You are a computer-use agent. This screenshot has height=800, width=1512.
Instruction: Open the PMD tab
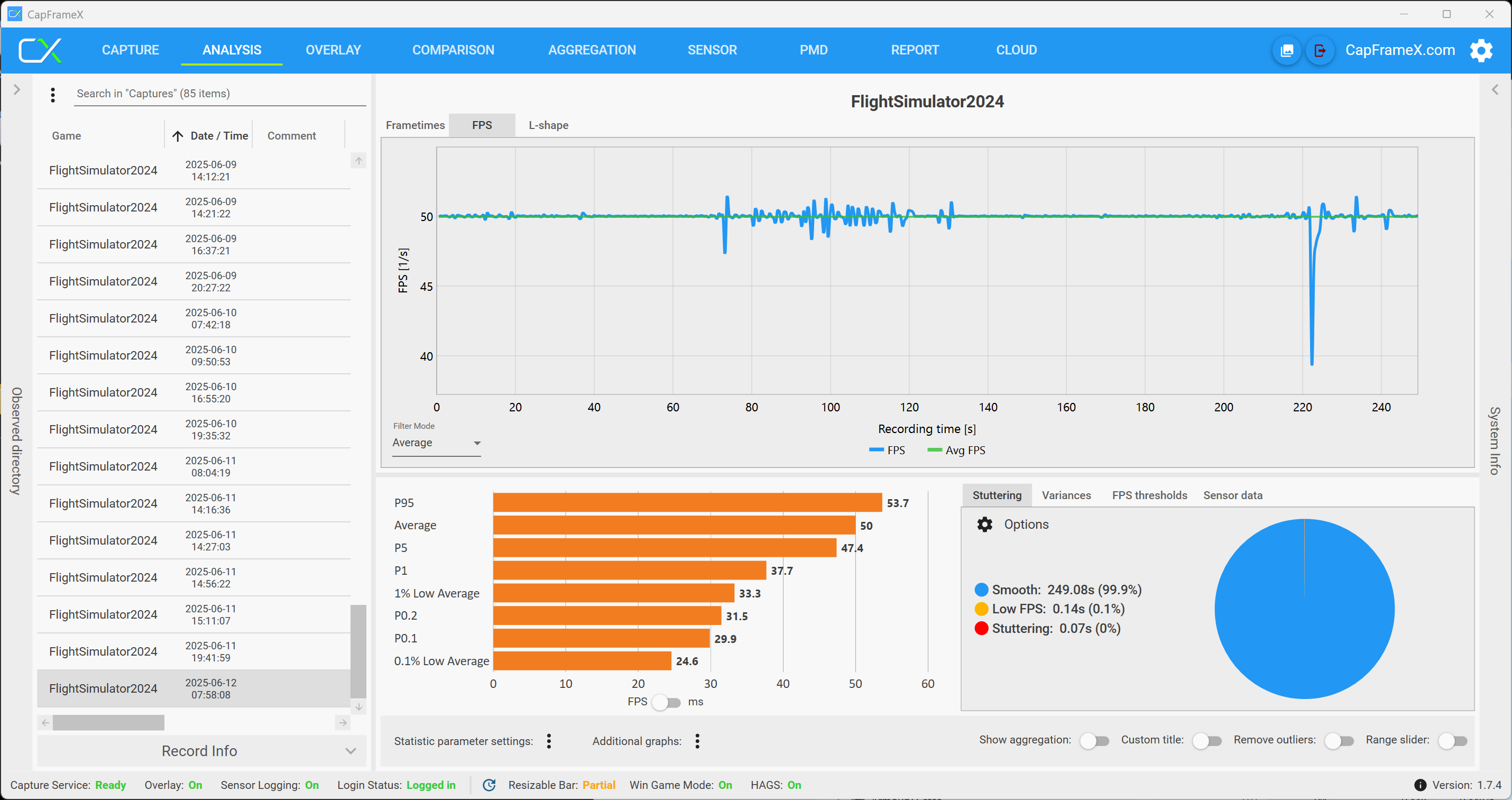coord(814,50)
